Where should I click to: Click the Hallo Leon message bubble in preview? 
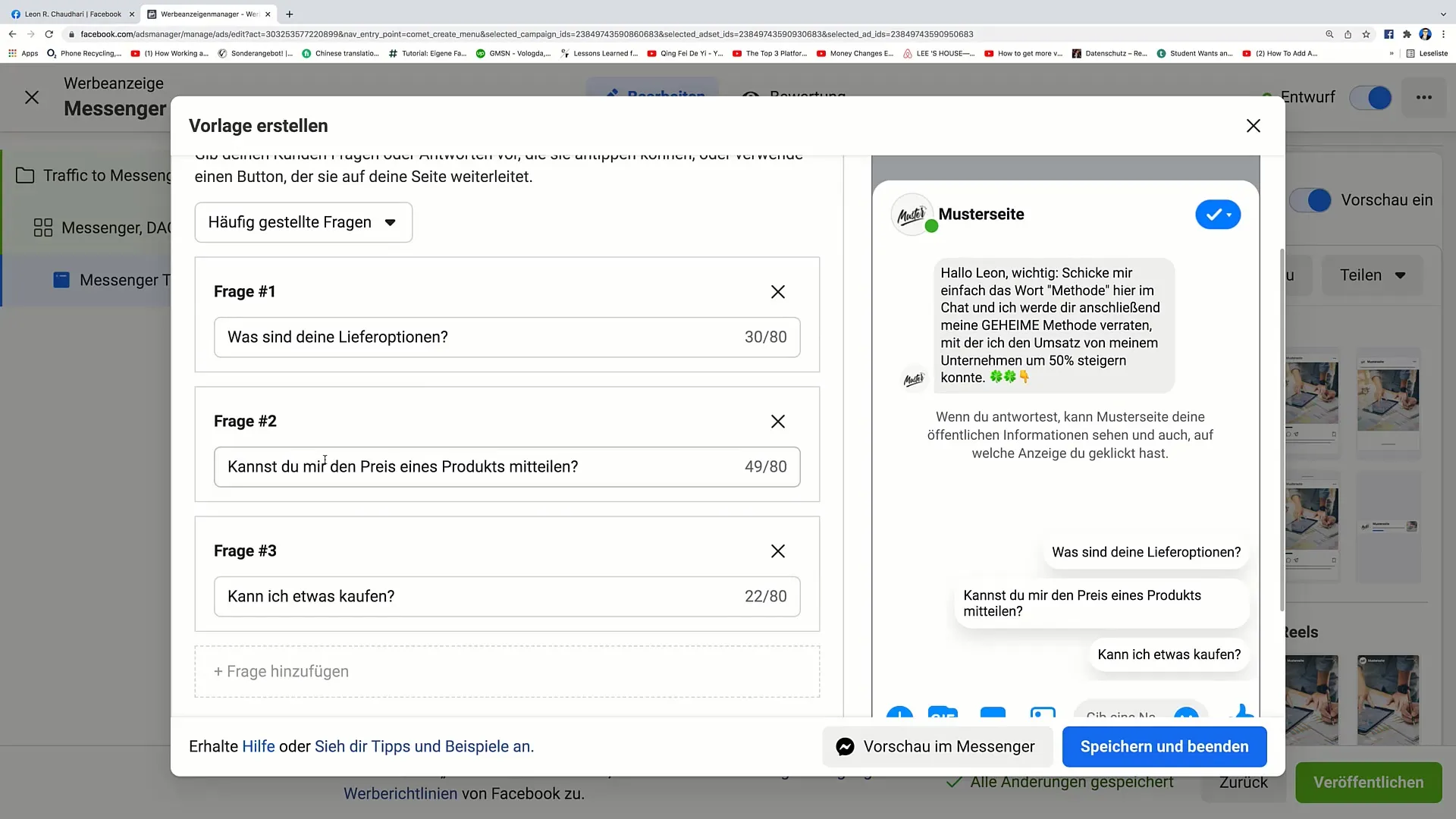pos(1054,325)
